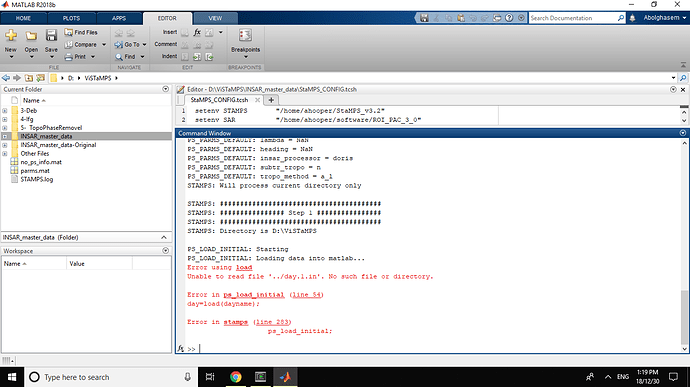Click the notifications bell icon

coord(632,18)
